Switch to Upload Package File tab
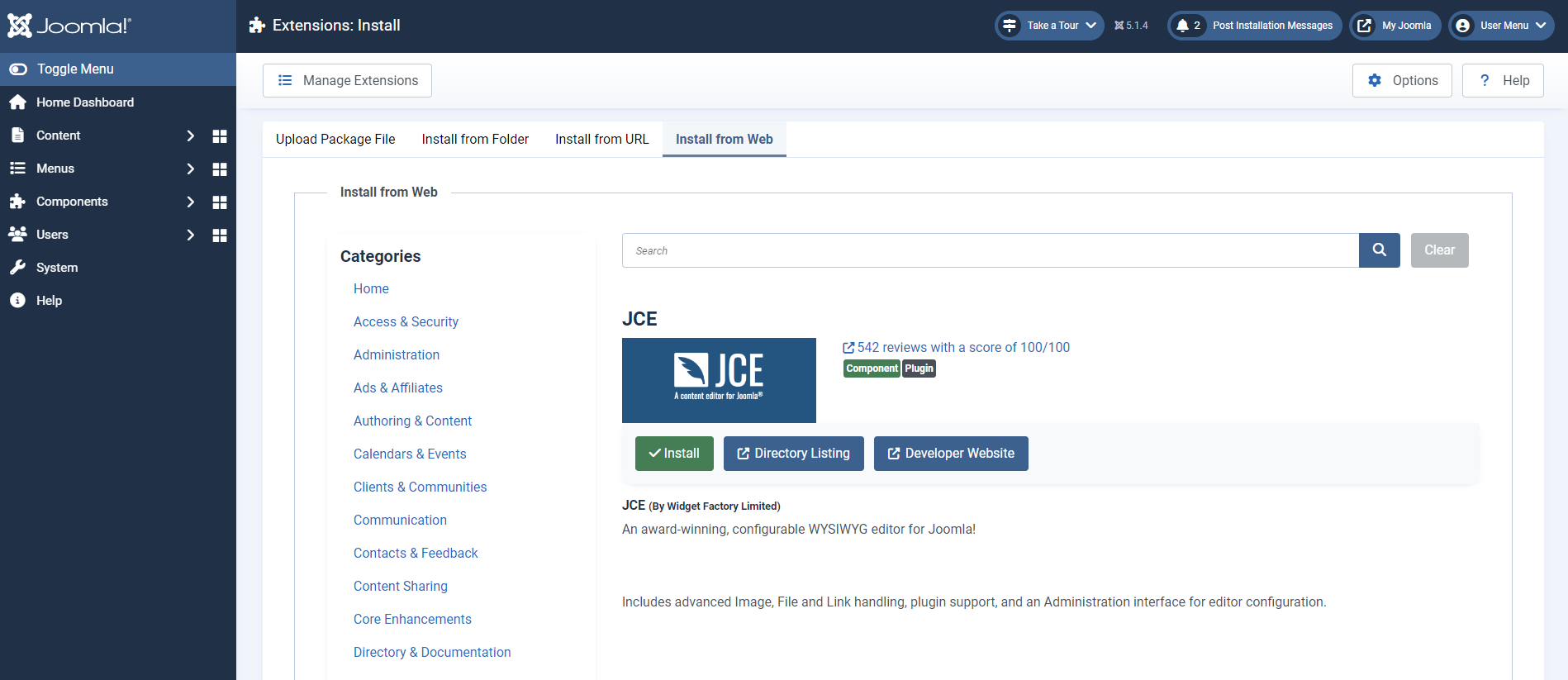Image resolution: width=1568 pixels, height=680 pixels. pyautogui.click(x=335, y=139)
